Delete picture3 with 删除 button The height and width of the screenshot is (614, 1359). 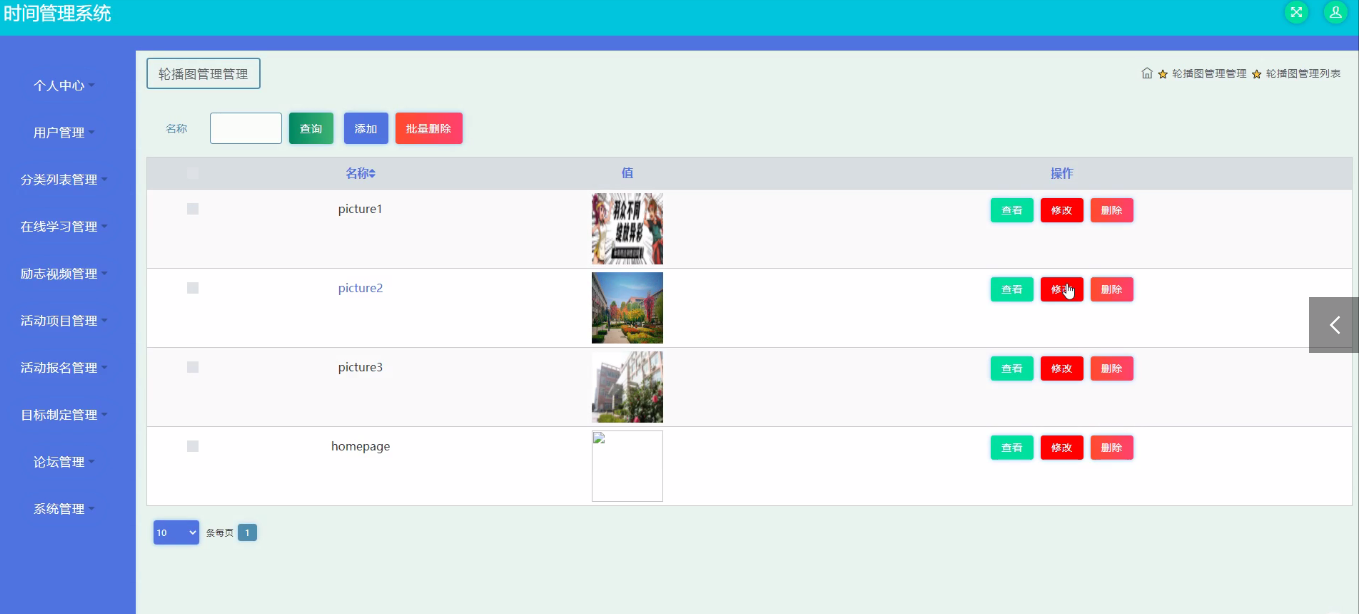pyautogui.click(x=1112, y=368)
